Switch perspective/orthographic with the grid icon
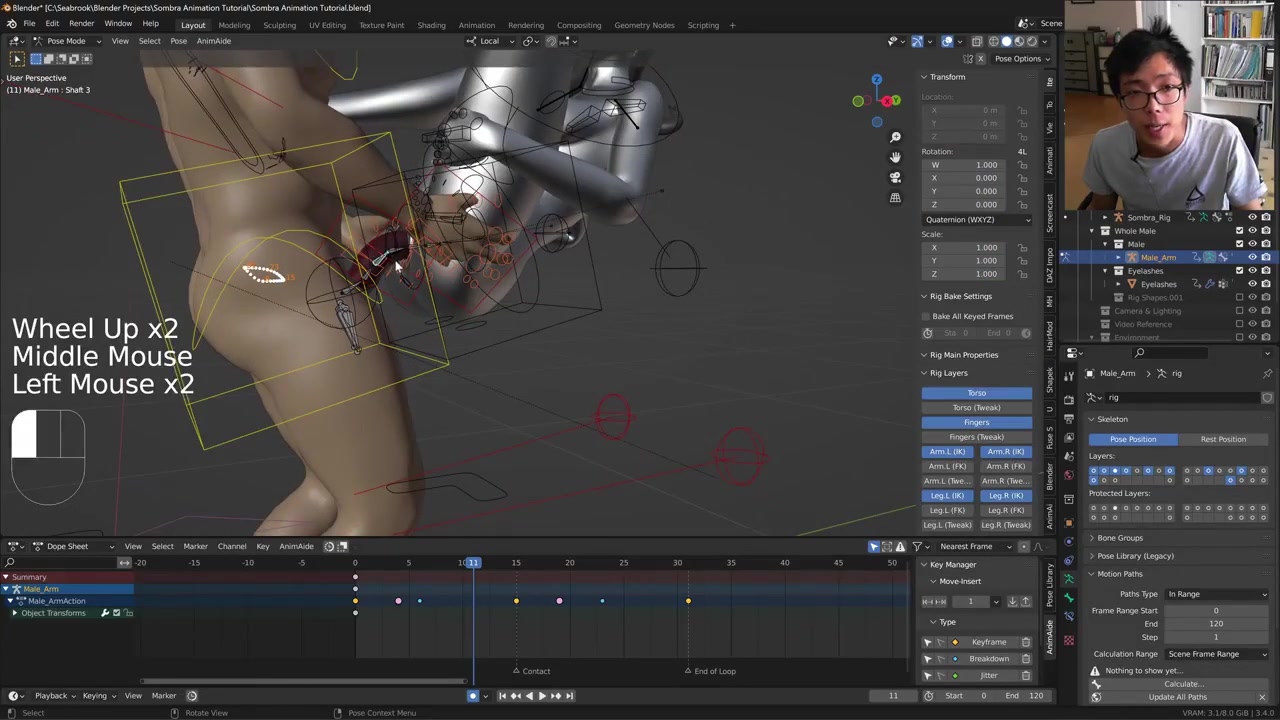 coord(895,197)
